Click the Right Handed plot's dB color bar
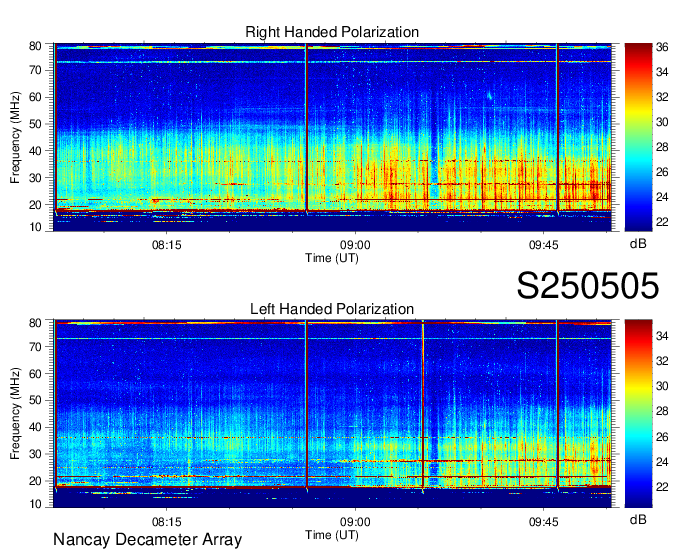 pyautogui.click(x=638, y=137)
